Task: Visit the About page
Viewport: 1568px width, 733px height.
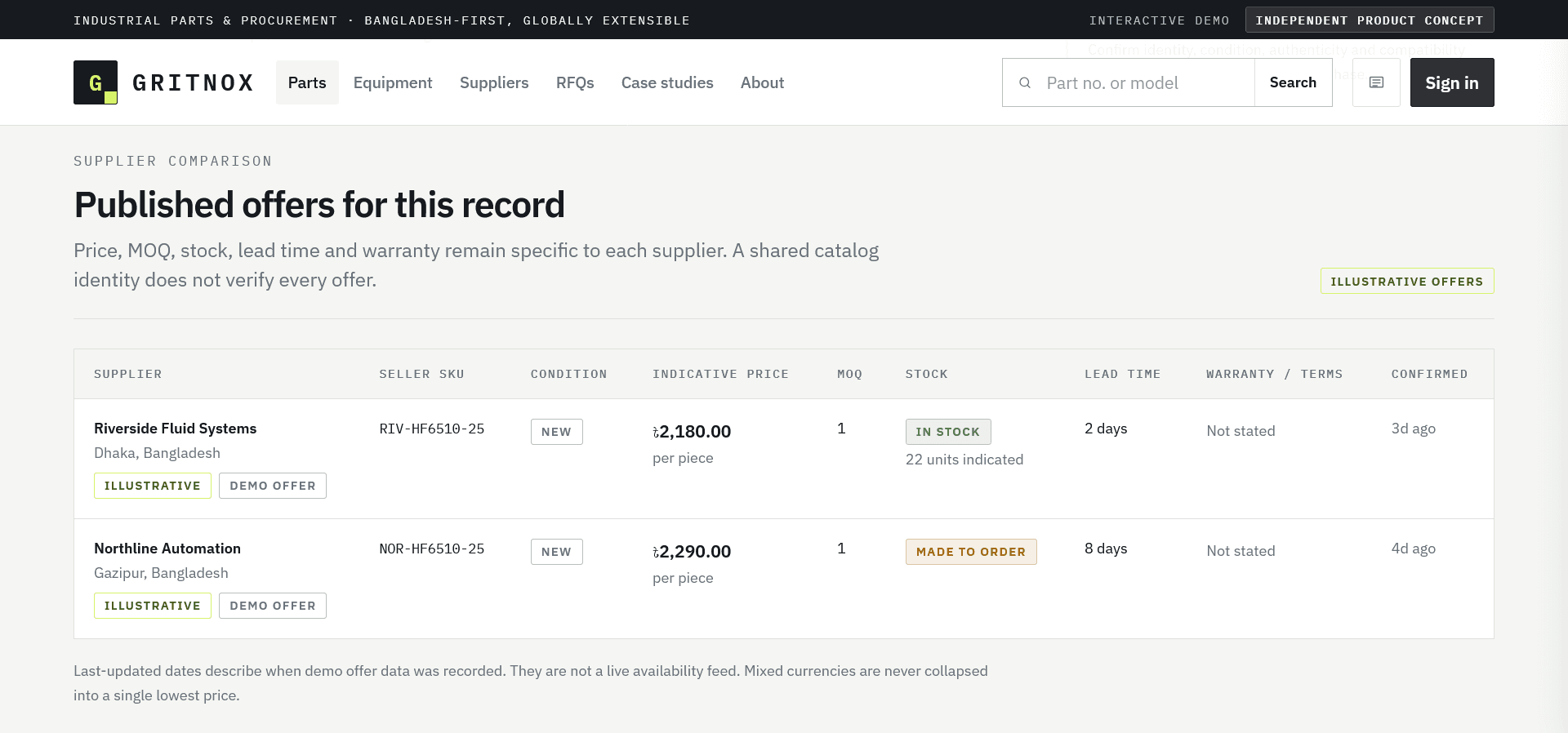Action: click(762, 82)
